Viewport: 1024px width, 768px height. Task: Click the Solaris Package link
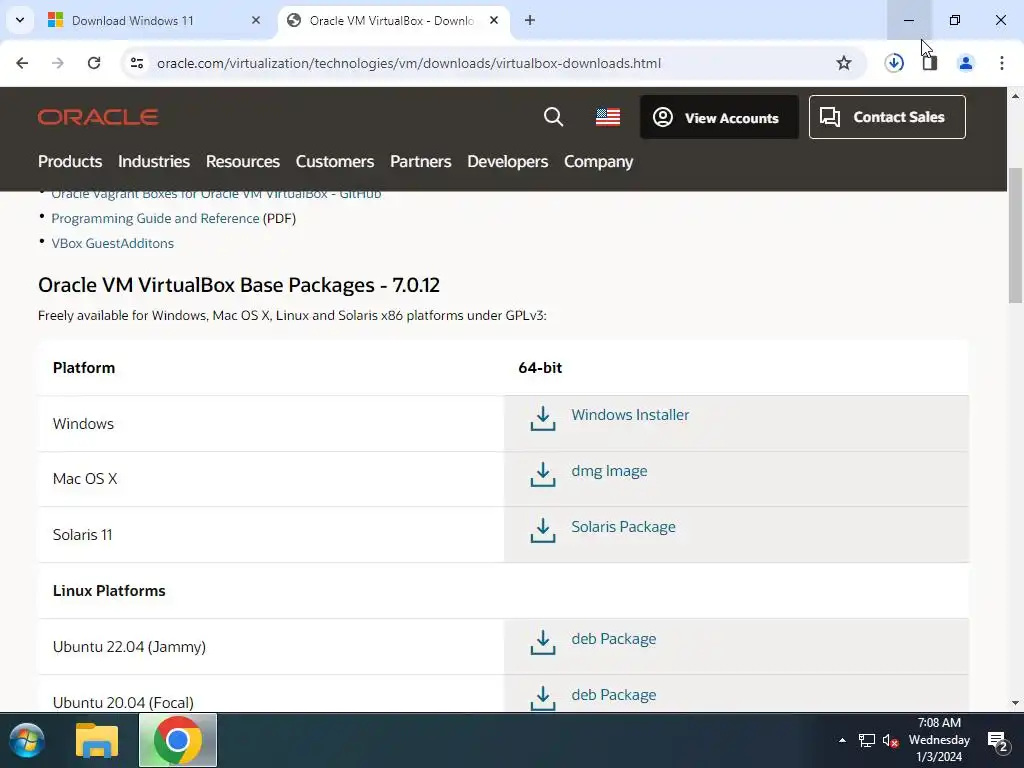pyautogui.click(x=624, y=527)
